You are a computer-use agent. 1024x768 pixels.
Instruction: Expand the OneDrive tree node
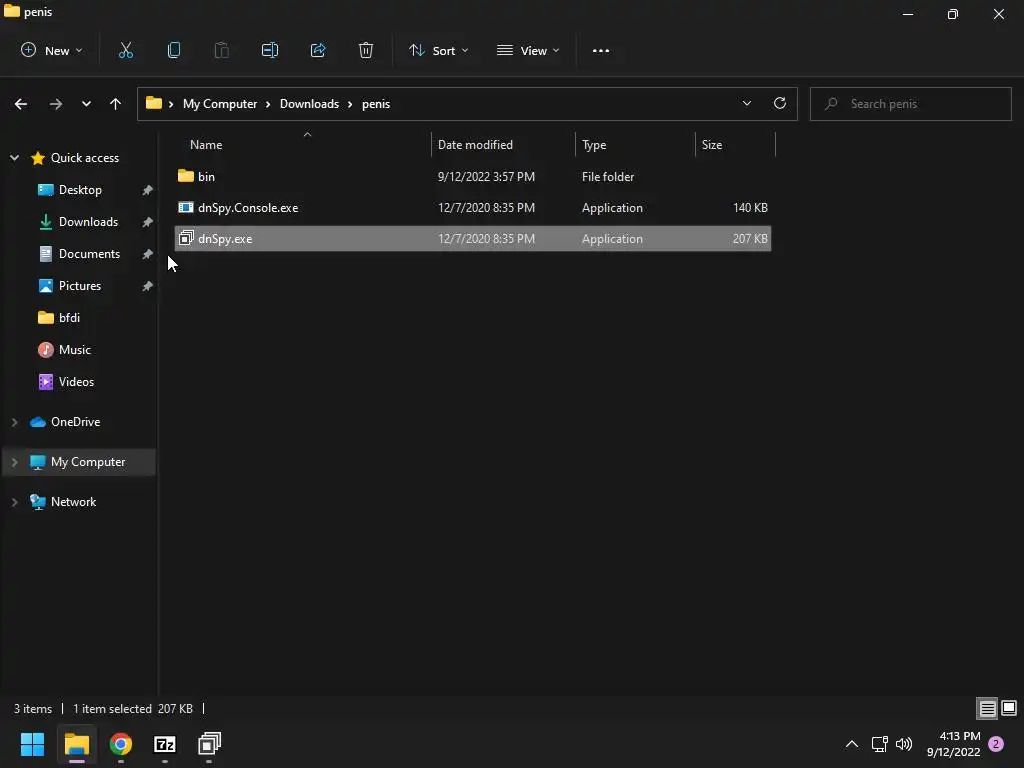tap(14, 422)
